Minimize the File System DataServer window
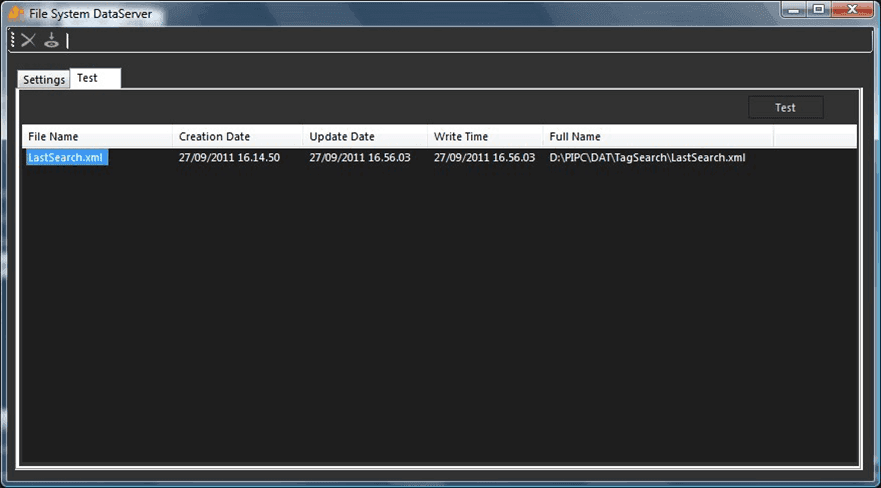This screenshot has width=881, height=488. (x=794, y=10)
